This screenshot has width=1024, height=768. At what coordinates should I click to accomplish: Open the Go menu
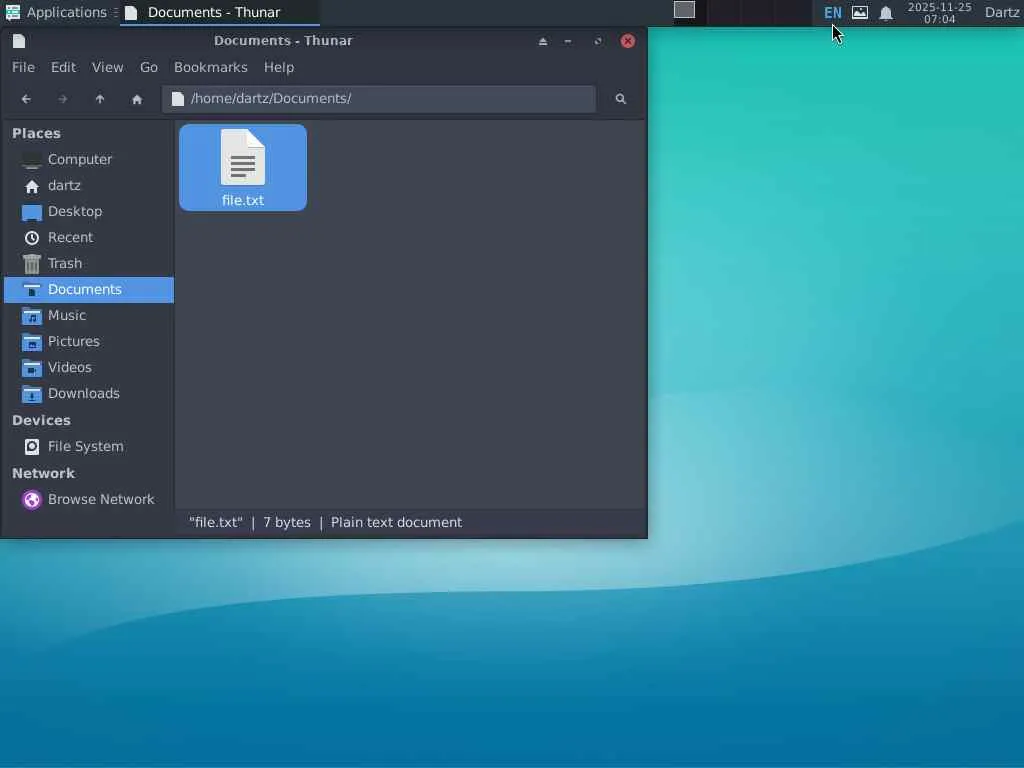pos(149,67)
